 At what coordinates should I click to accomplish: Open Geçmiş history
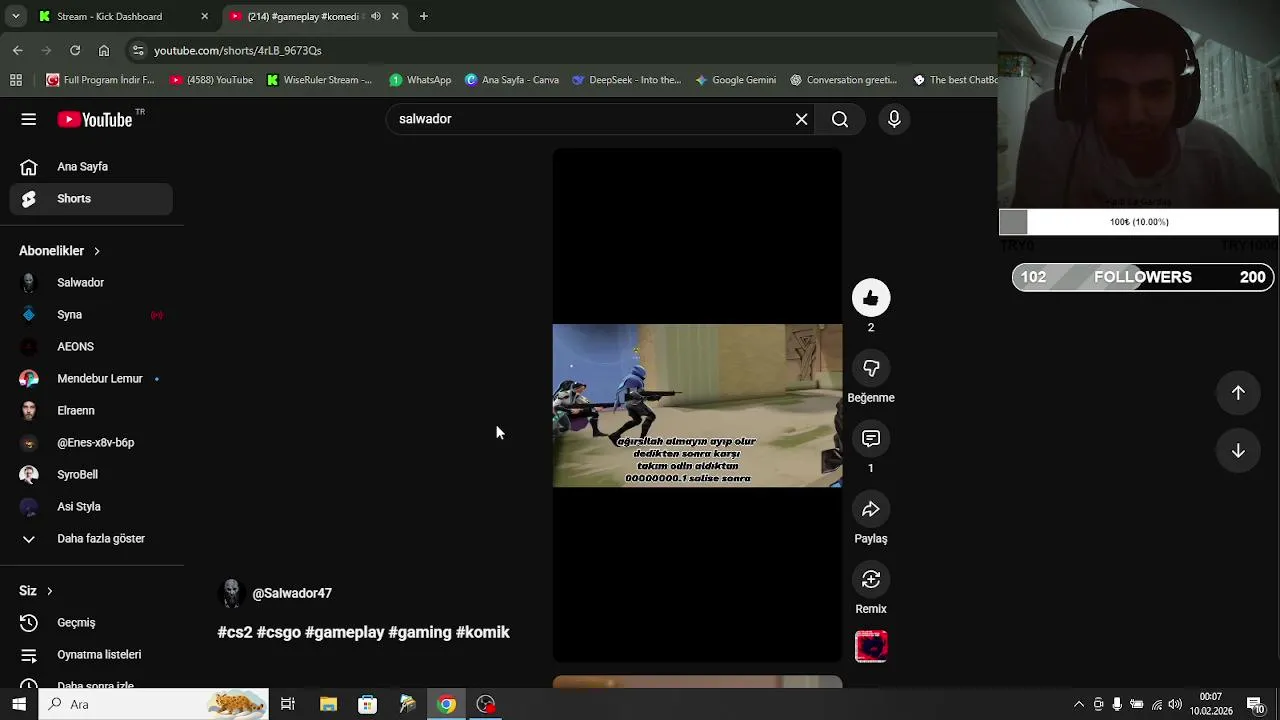(x=91, y=623)
